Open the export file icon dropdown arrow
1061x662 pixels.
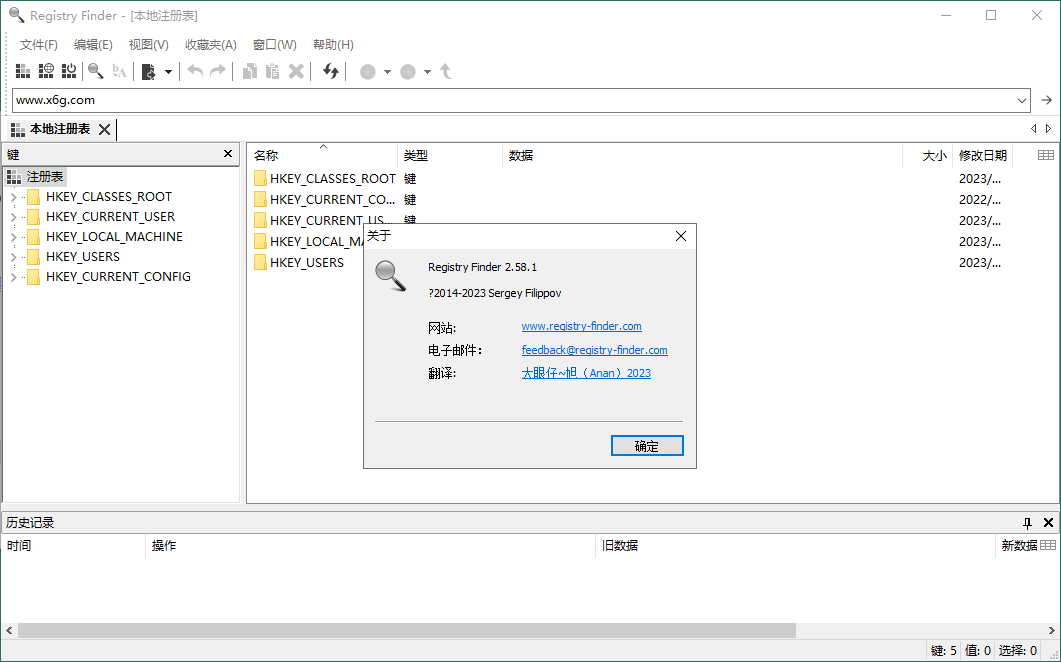coord(169,71)
